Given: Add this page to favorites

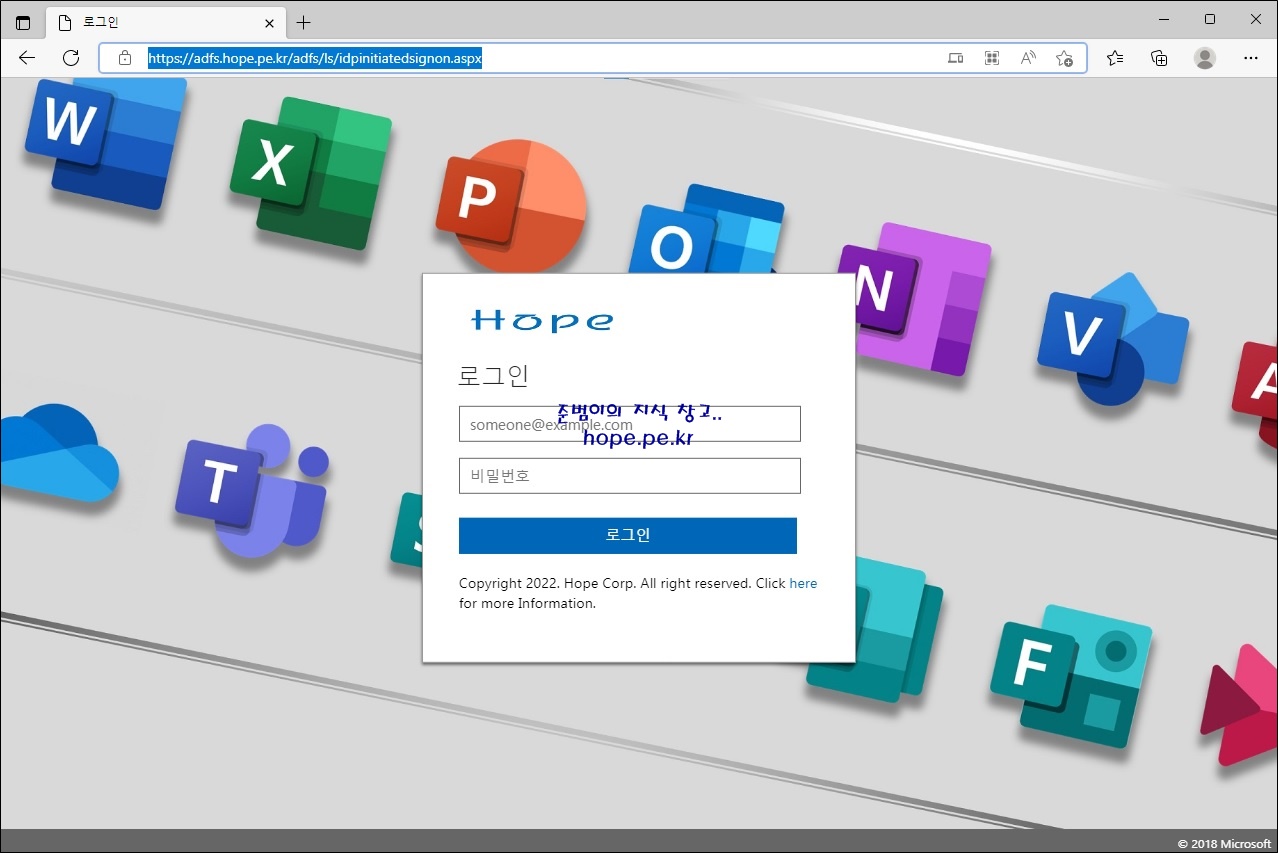Looking at the screenshot, I should (1064, 58).
